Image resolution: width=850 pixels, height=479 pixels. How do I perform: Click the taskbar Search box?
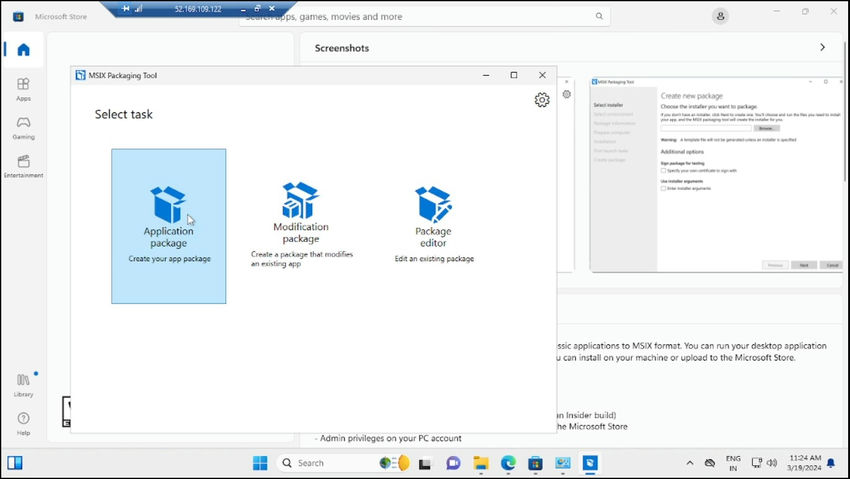[x=344, y=463]
